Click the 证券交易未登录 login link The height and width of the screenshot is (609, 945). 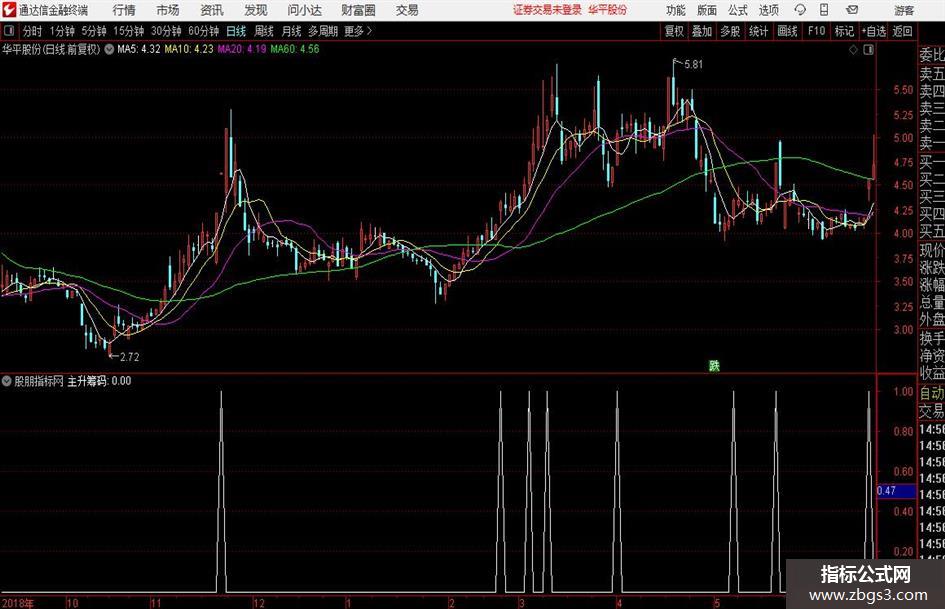[x=548, y=10]
